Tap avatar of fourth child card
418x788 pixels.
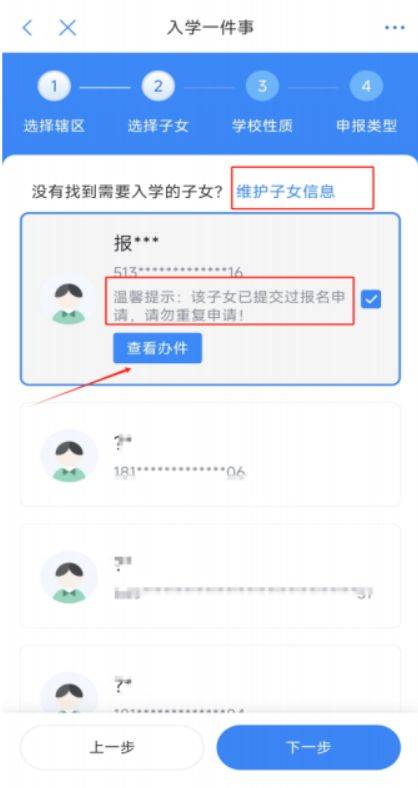69,693
